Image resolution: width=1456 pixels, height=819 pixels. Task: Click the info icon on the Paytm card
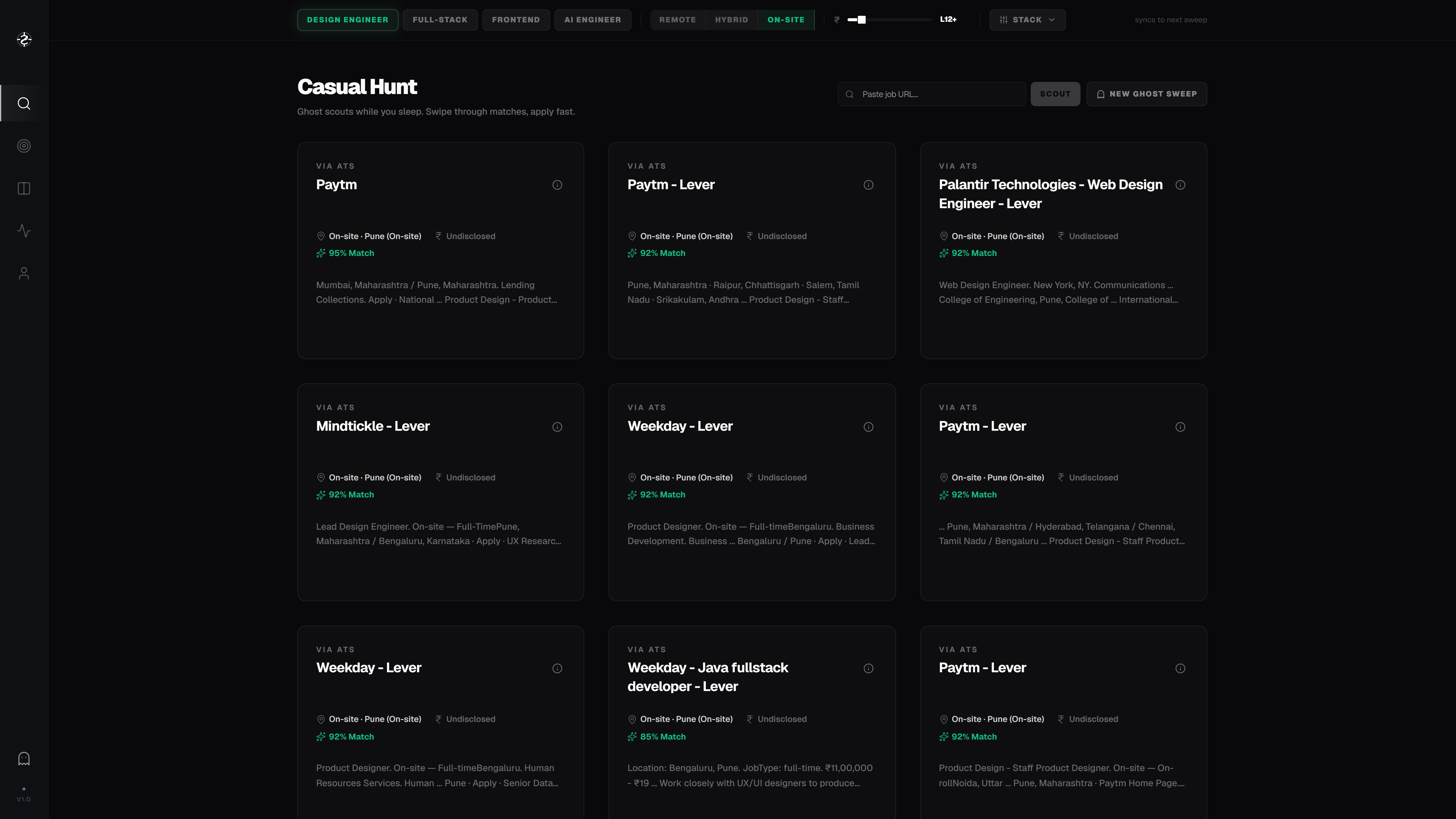pyautogui.click(x=557, y=185)
